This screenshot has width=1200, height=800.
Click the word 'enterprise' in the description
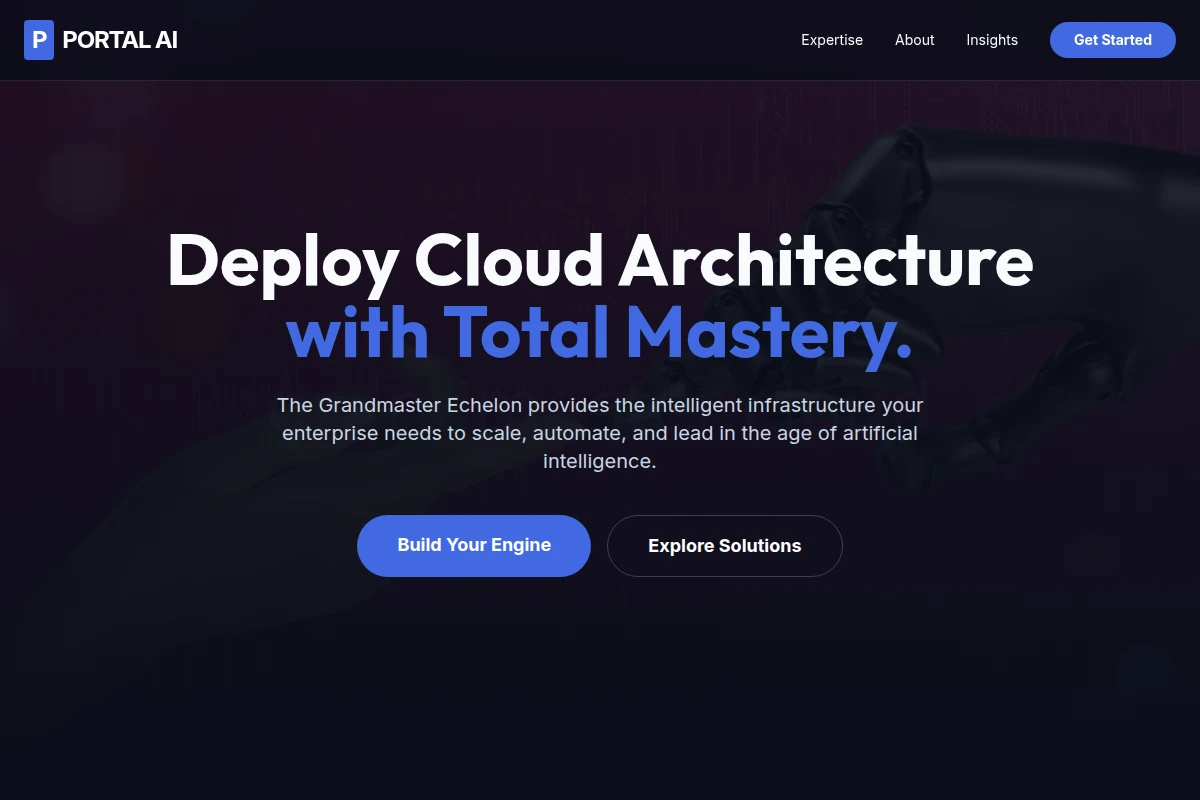(330, 434)
